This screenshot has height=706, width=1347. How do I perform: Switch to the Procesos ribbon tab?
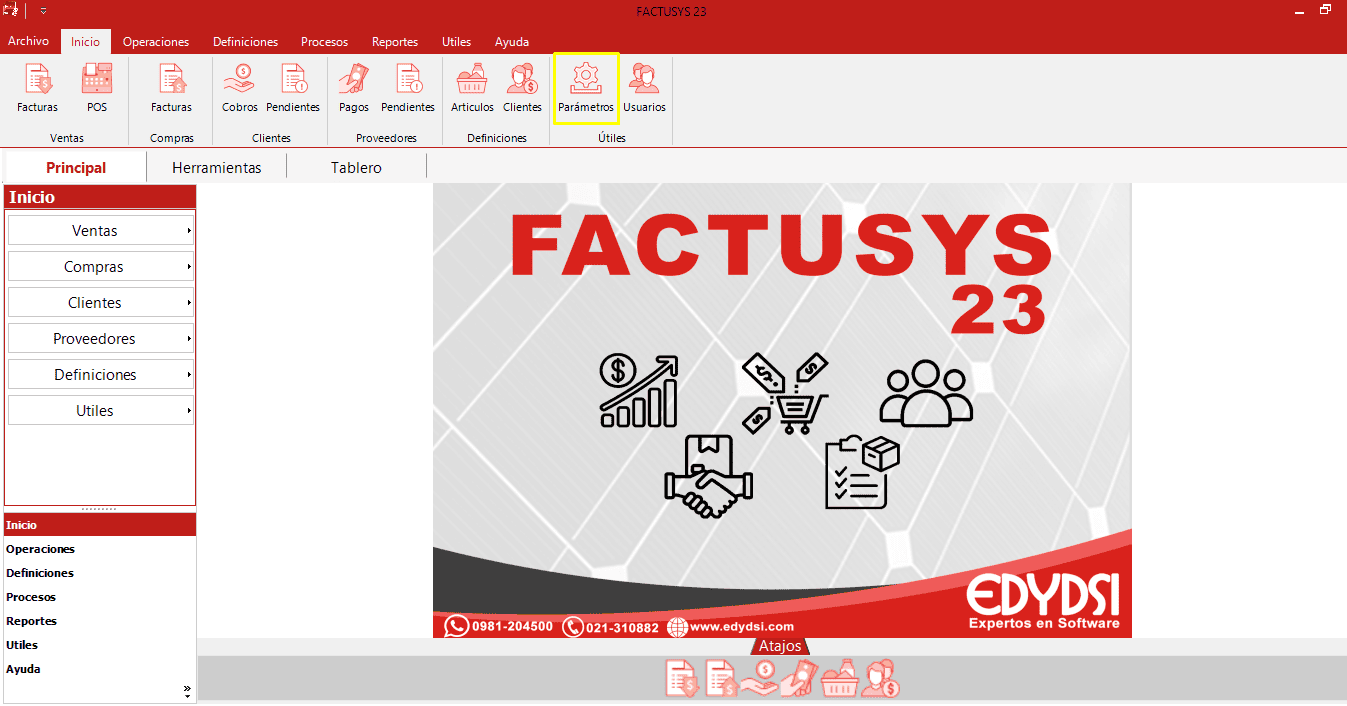tap(324, 42)
